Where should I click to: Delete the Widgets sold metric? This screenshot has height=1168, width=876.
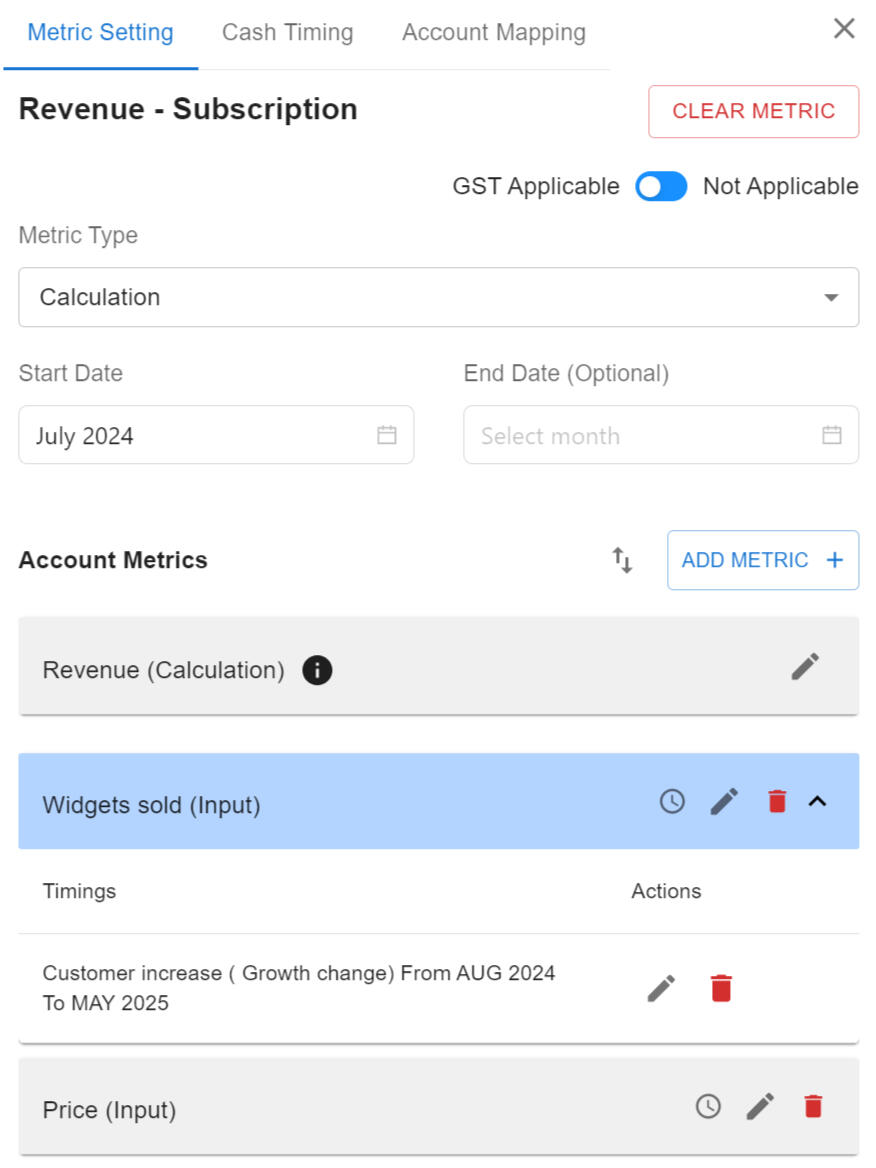[777, 801]
